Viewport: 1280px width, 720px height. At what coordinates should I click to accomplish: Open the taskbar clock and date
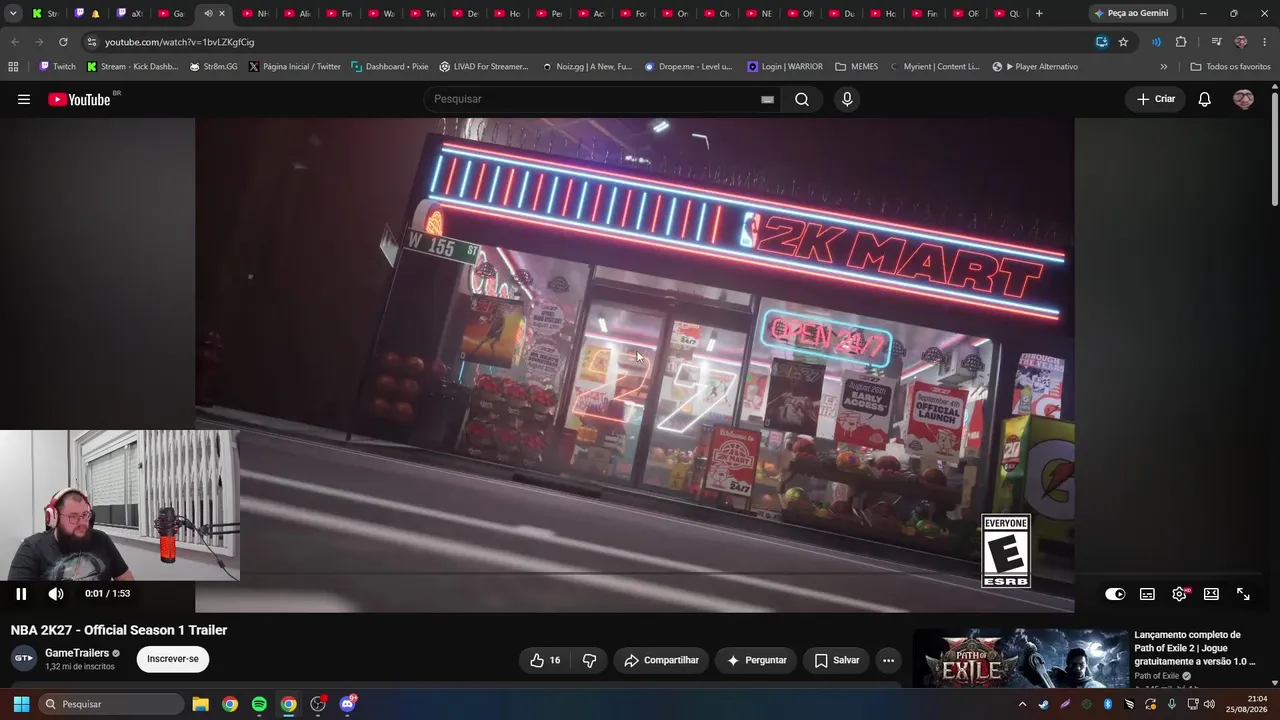1246,704
